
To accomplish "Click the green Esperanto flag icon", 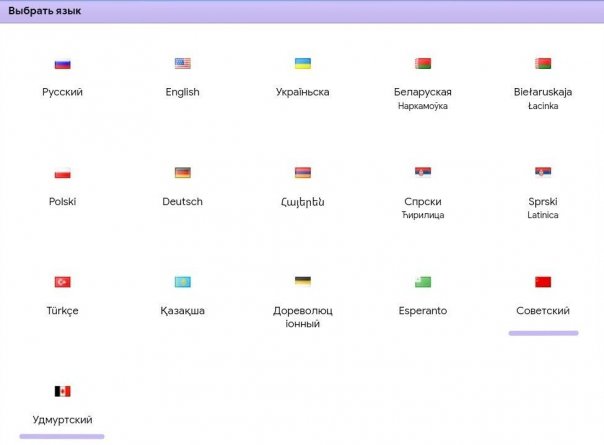I will pyautogui.click(x=423, y=282).
